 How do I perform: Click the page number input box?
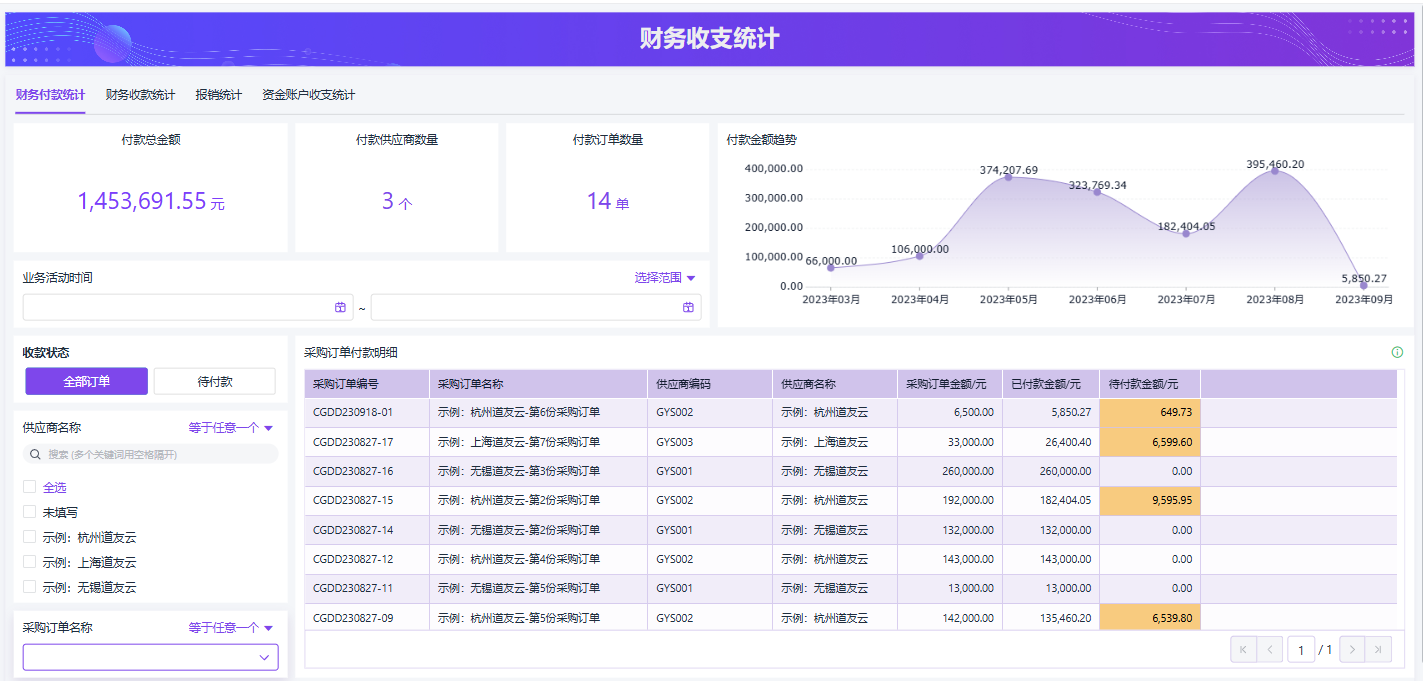[1300, 650]
